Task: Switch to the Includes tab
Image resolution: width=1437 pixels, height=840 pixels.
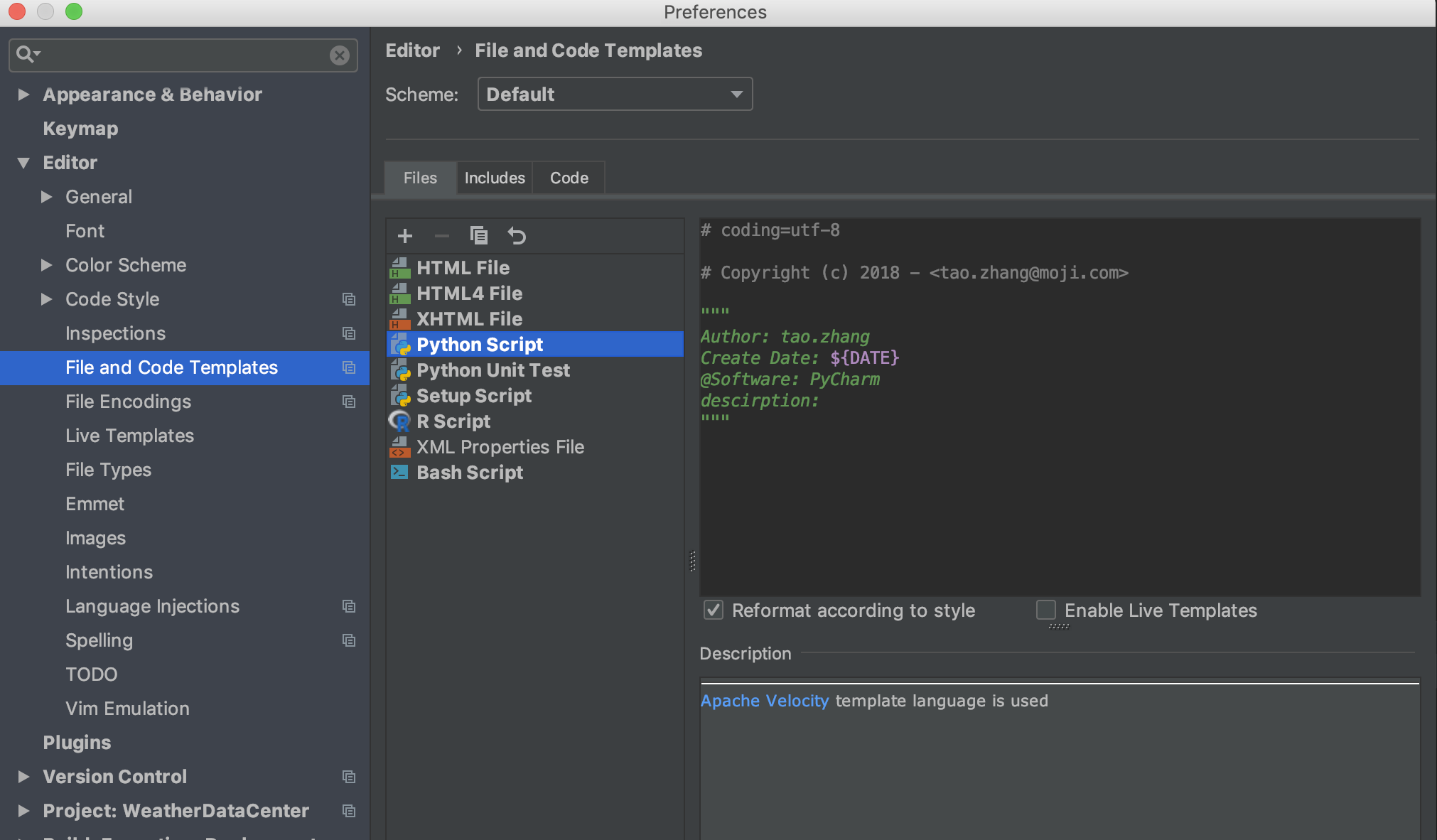Action: click(x=494, y=177)
